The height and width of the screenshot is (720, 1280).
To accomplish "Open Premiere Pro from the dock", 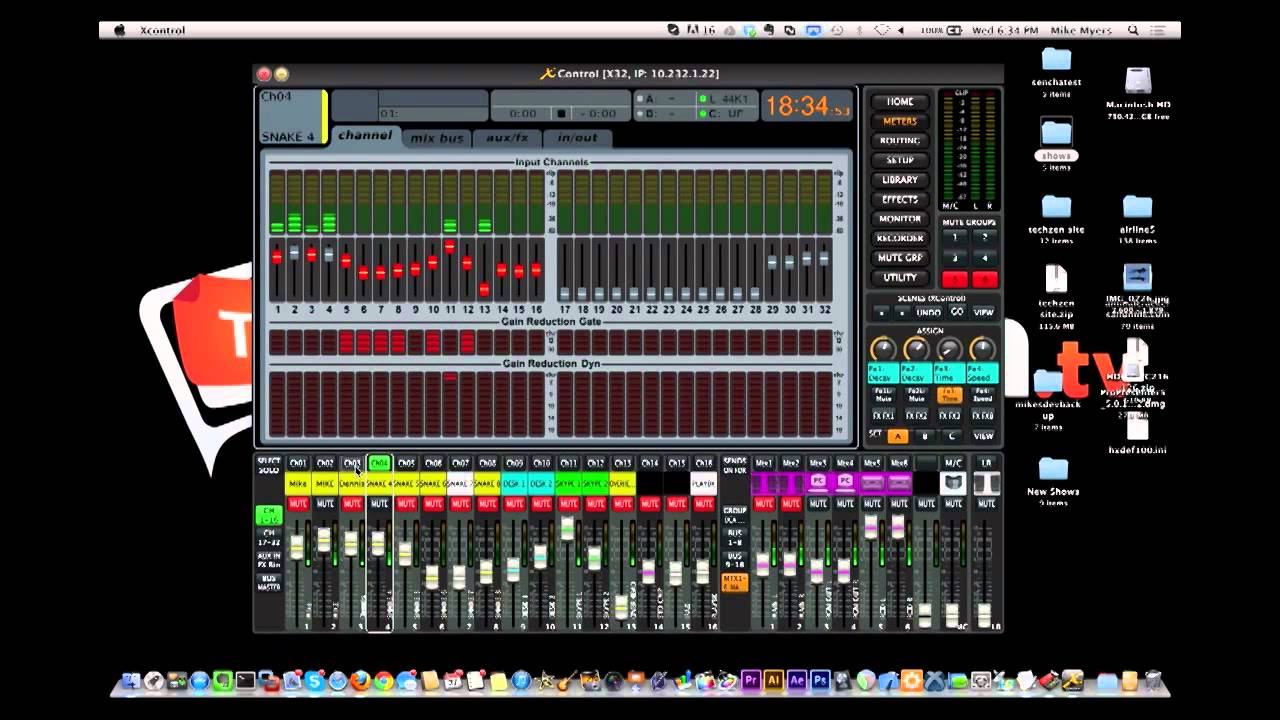I will pyautogui.click(x=751, y=682).
